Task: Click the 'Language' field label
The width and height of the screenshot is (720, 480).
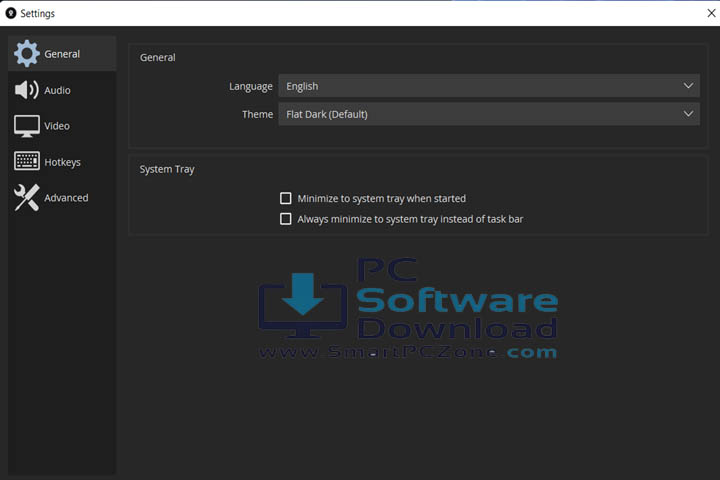Action: coord(251,87)
